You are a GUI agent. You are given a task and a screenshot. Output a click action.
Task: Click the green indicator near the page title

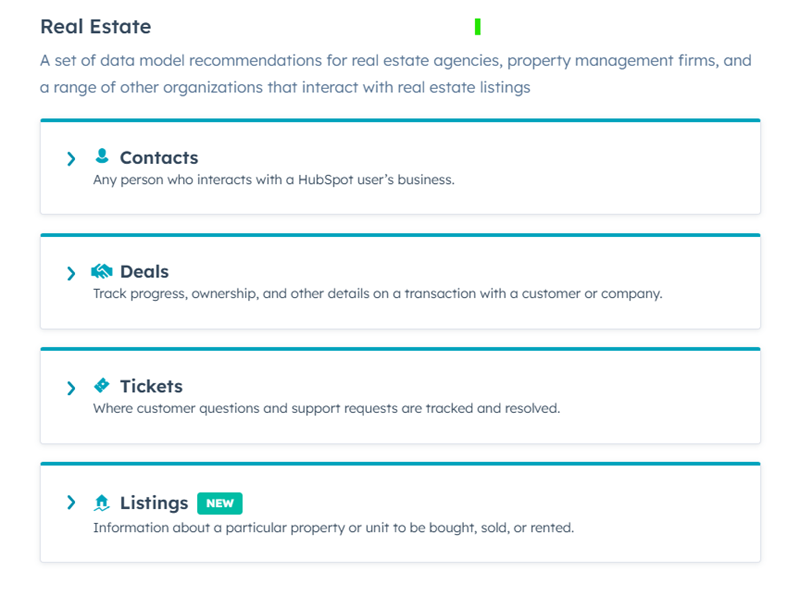pyautogui.click(x=477, y=27)
